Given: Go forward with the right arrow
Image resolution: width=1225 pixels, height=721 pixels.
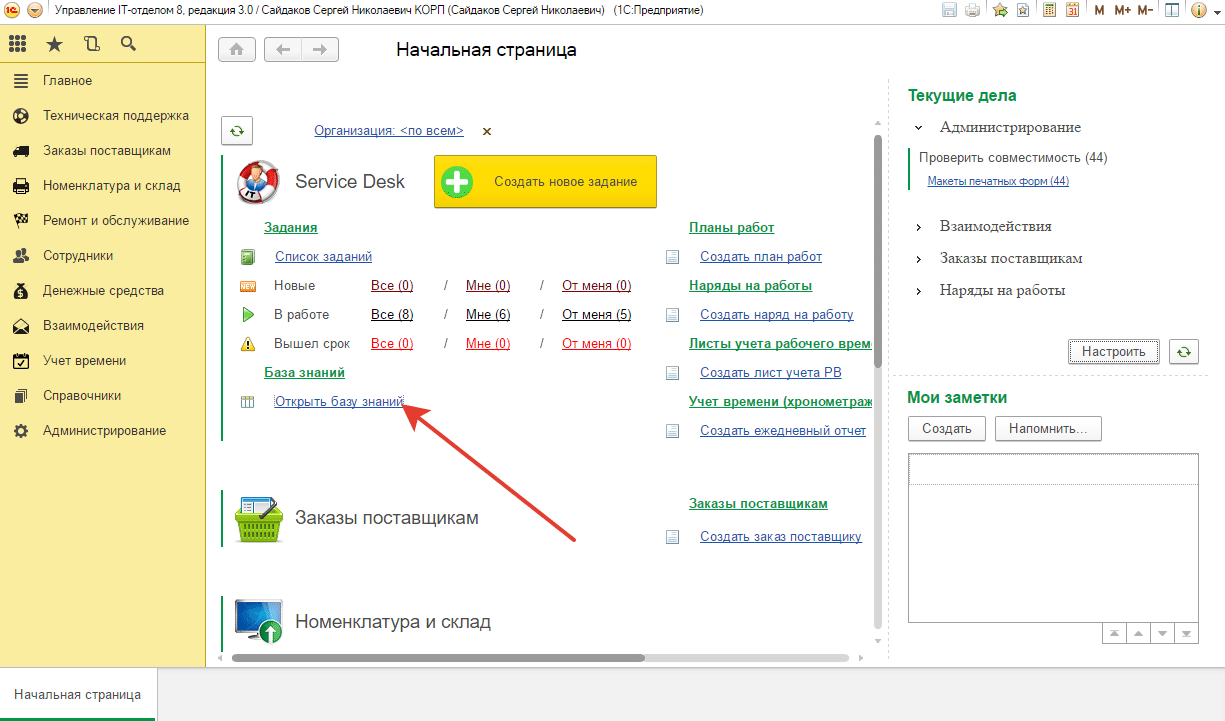Looking at the screenshot, I should (x=320, y=50).
